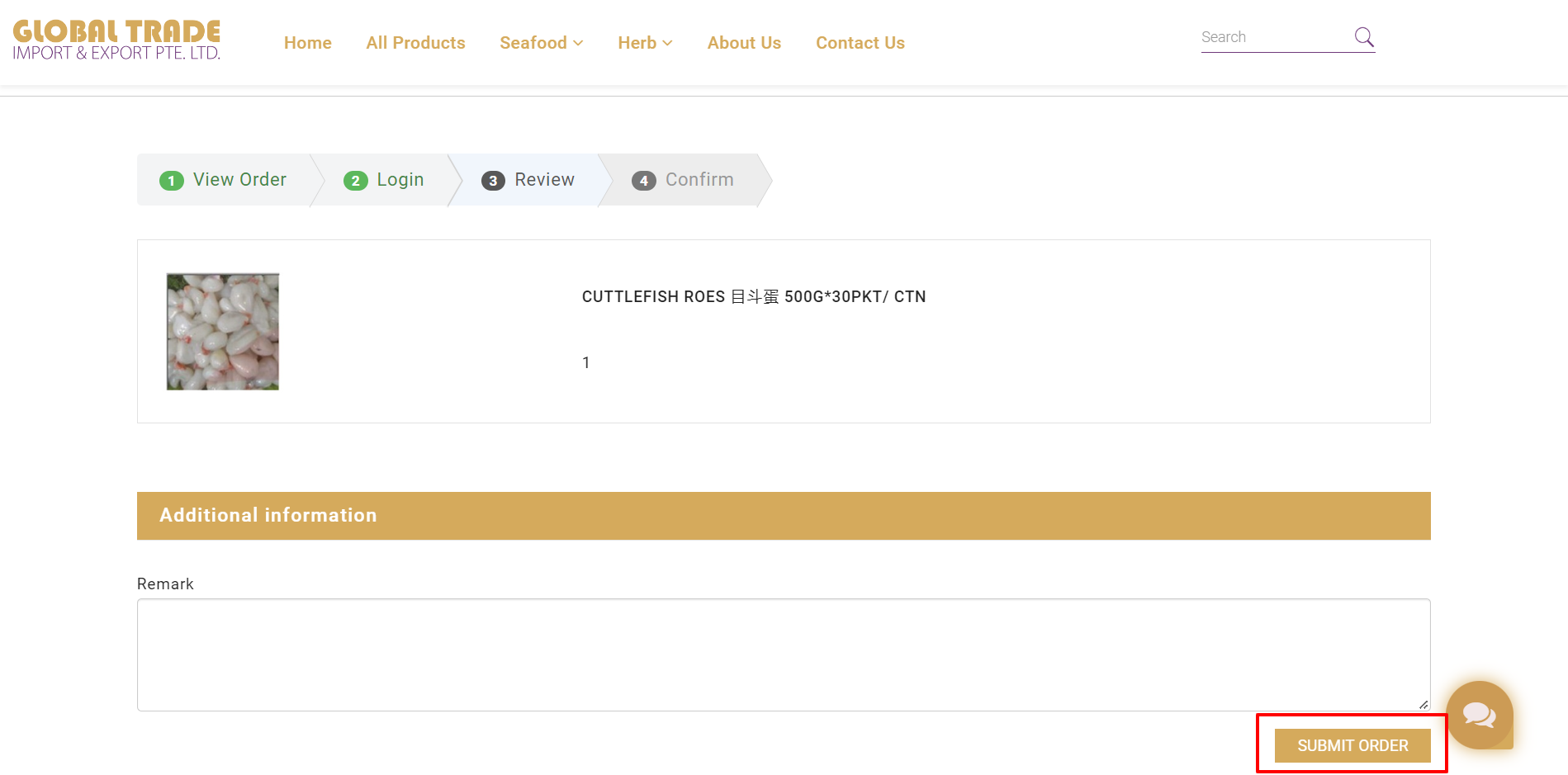This screenshot has height=775, width=1568.
Task: Go to the Home page
Action: (307, 43)
